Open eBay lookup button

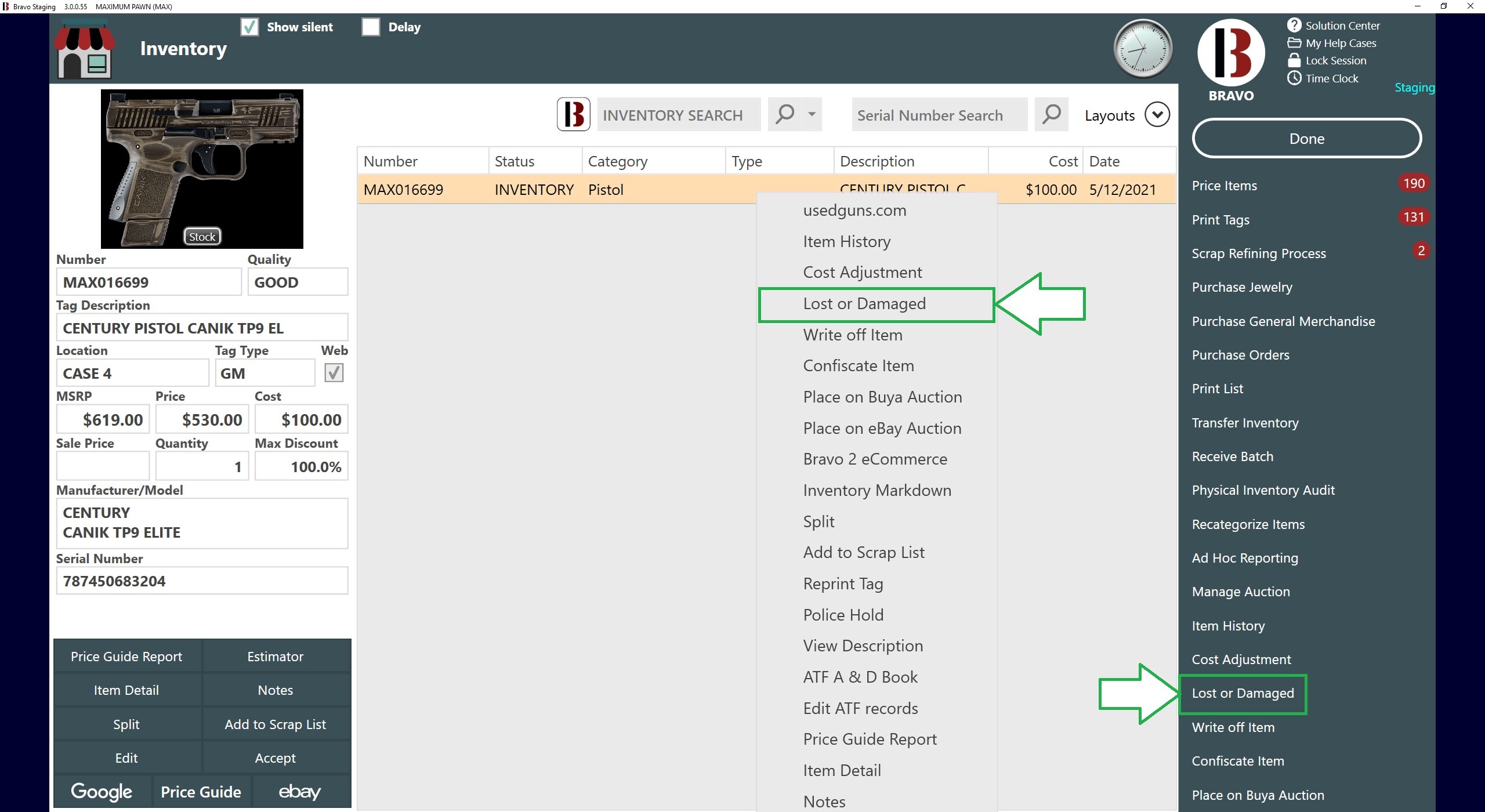pos(300,791)
